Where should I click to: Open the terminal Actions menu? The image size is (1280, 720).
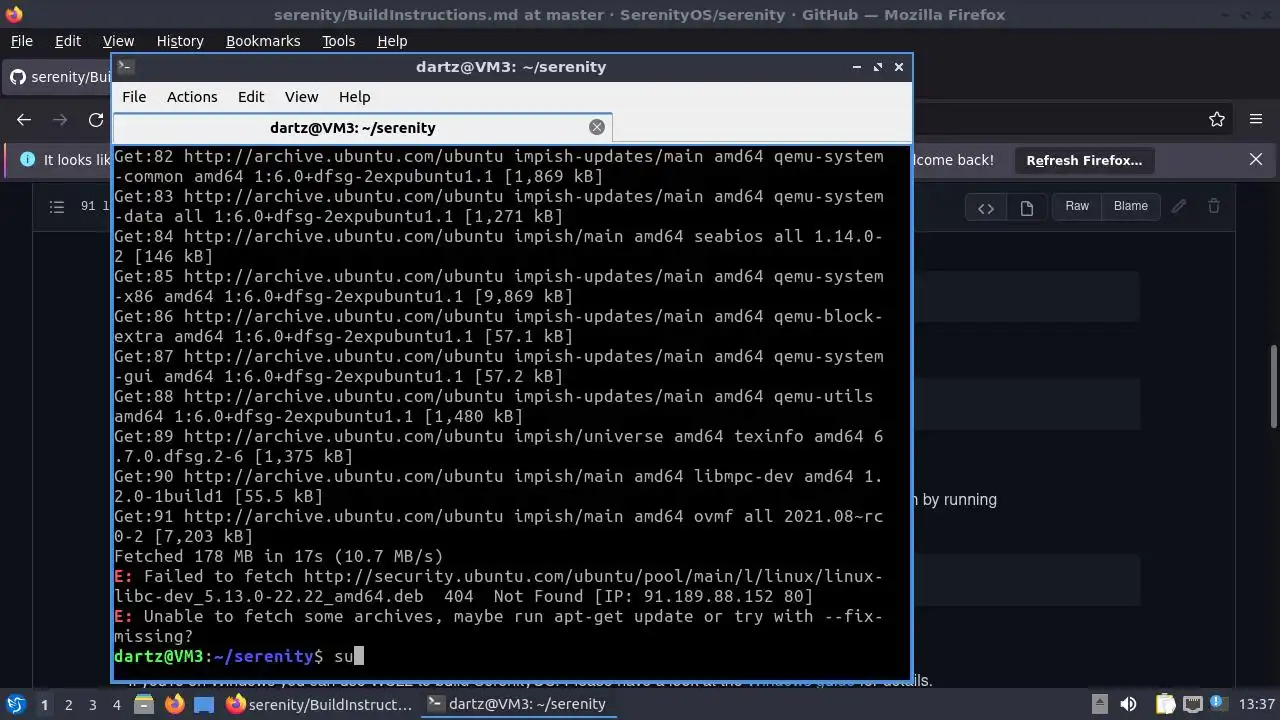pyautogui.click(x=192, y=97)
